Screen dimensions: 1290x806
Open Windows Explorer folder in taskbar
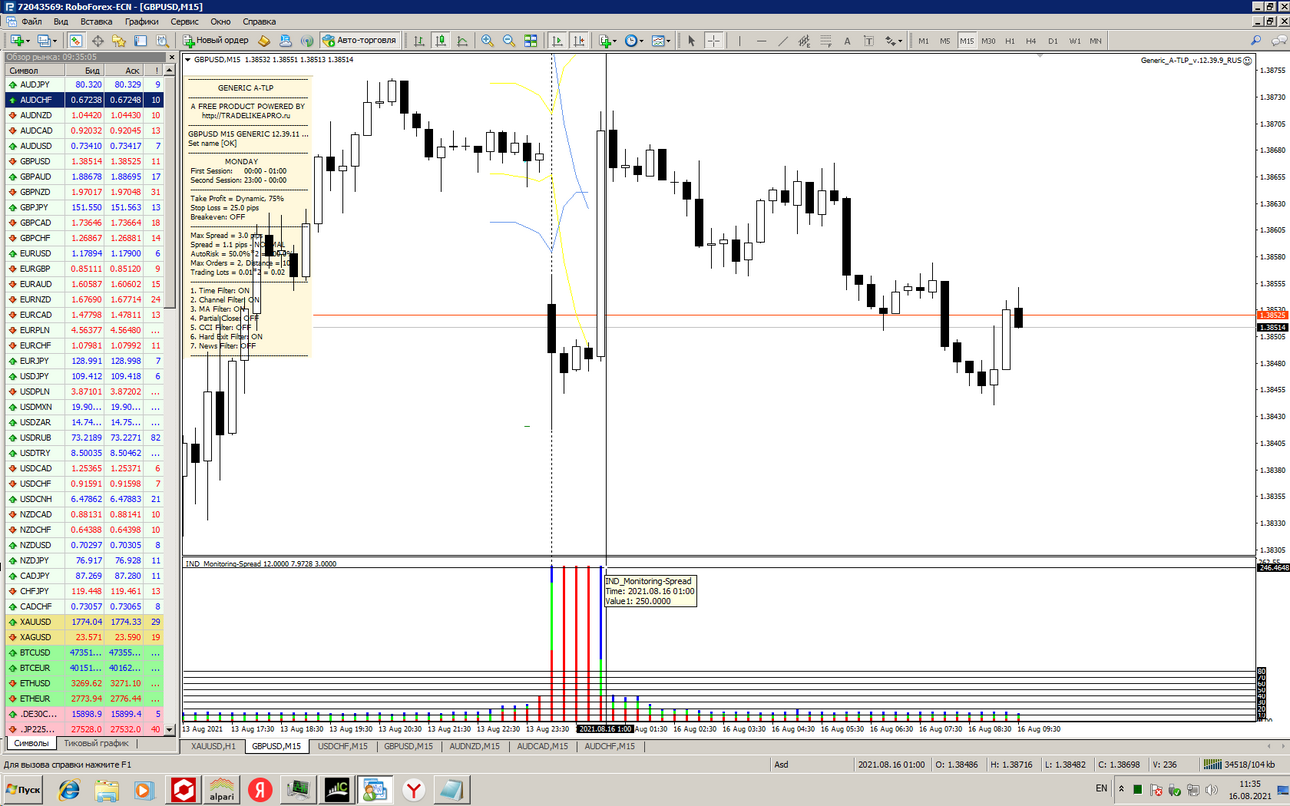107,789
